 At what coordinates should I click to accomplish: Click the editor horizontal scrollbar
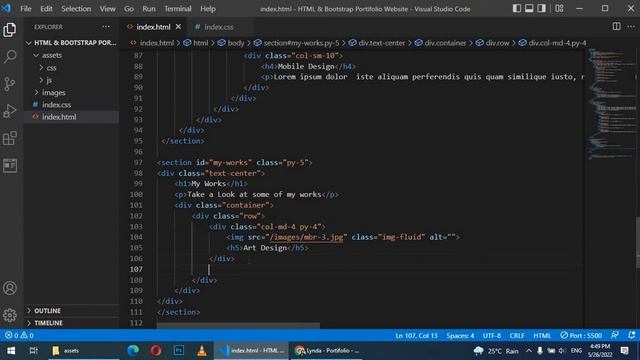[238, 326]
